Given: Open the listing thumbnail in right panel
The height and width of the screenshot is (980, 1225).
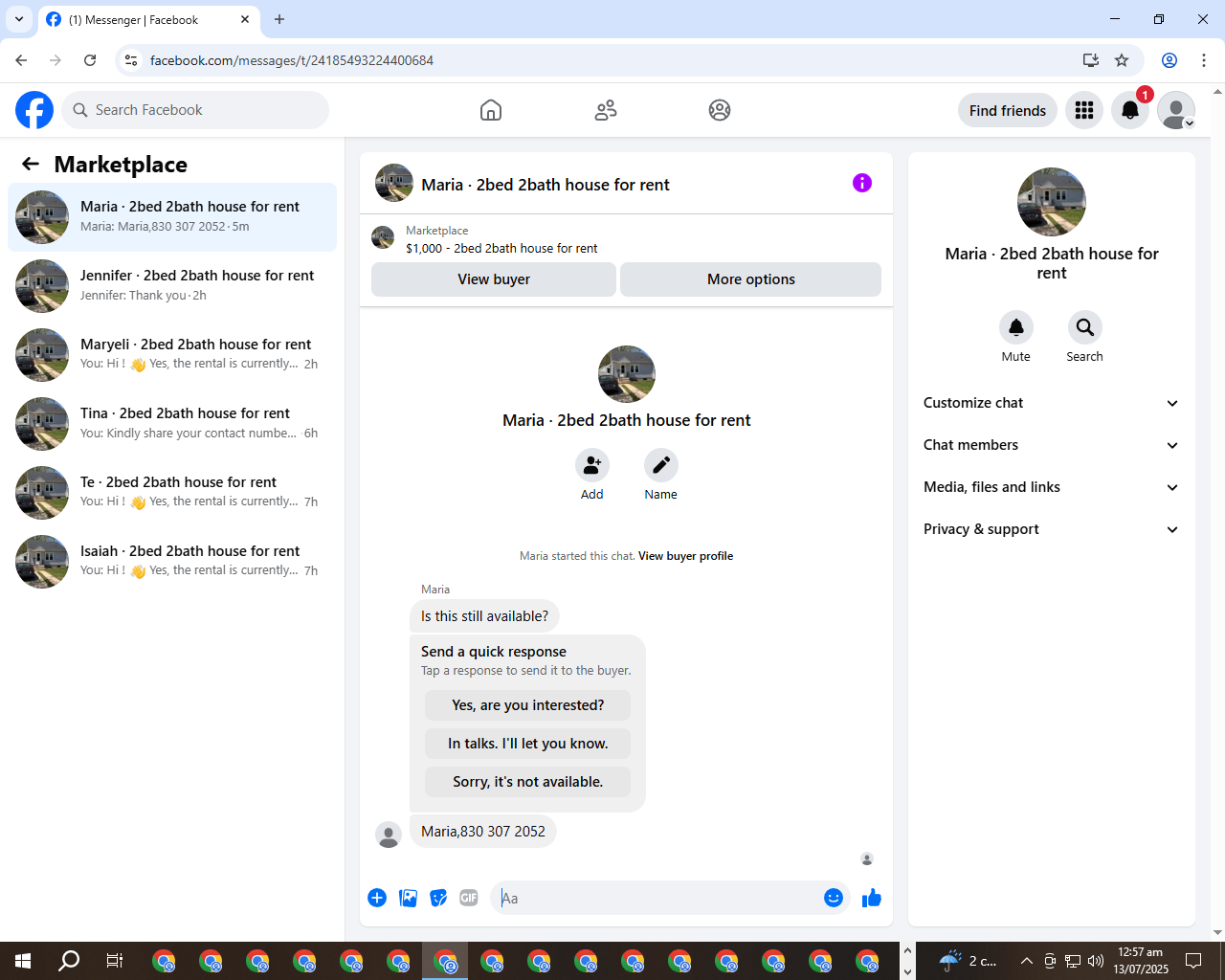Looking at the screenshot, I should tap(1052, 202).
